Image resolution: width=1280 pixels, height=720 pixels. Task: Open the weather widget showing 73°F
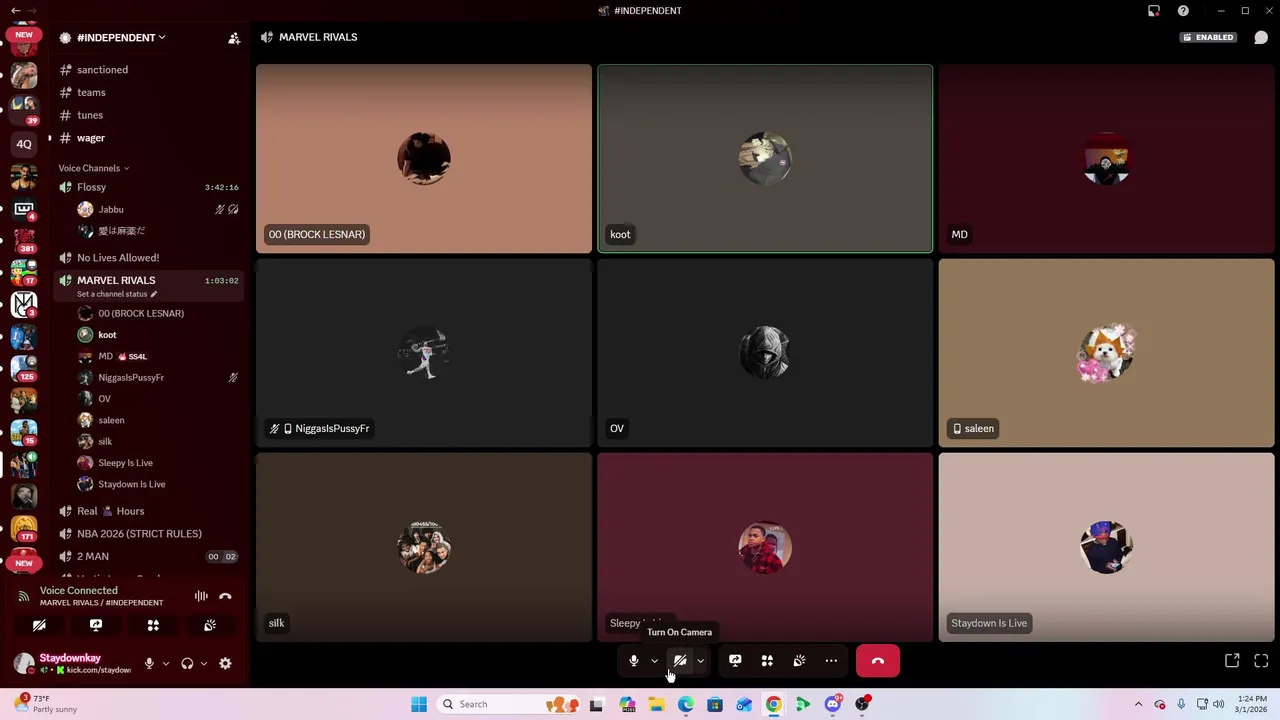45,704
